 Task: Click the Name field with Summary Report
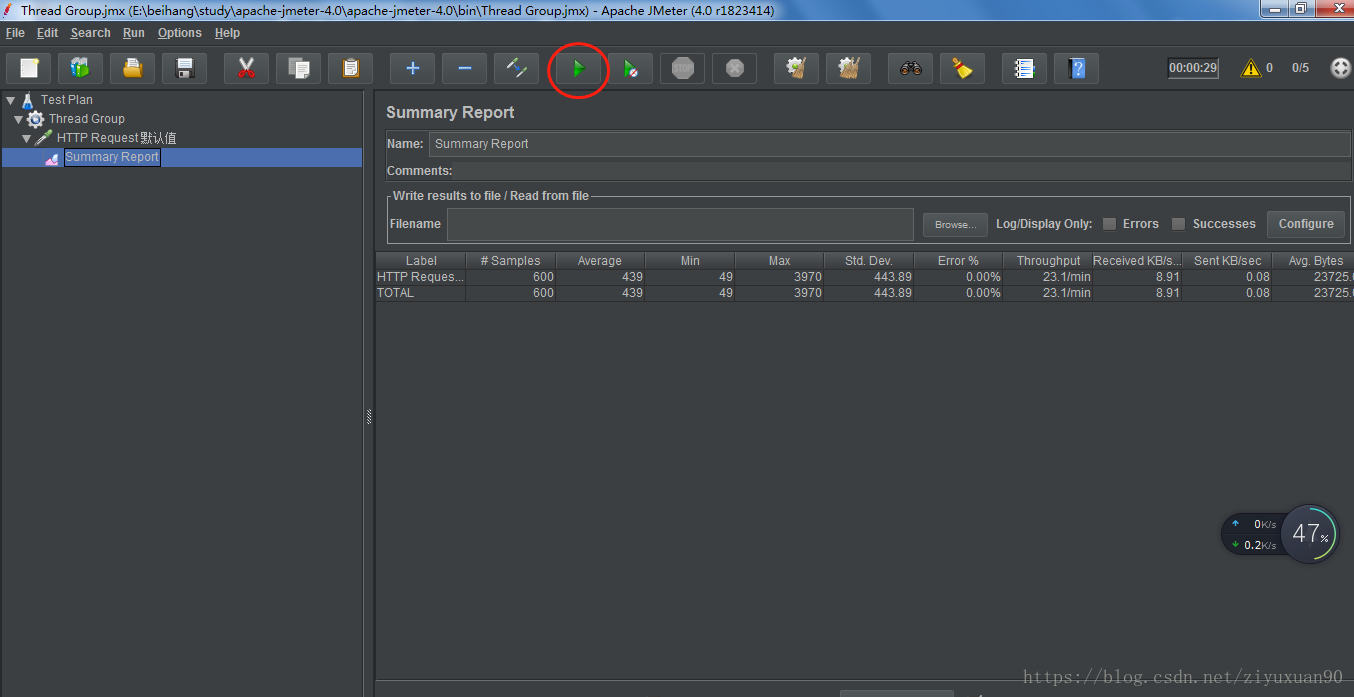tap(889, 144)
